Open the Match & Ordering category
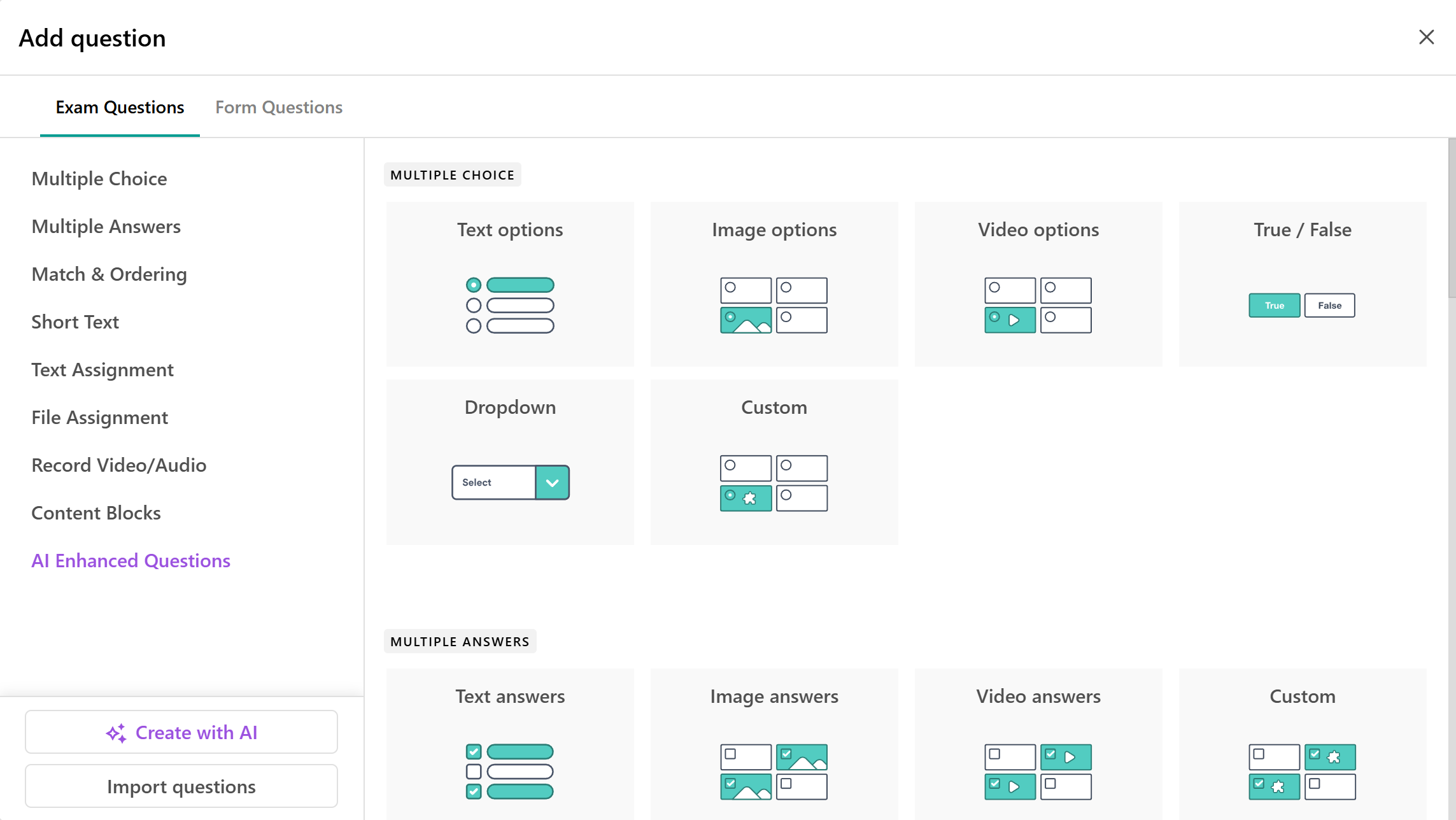The height and width of the screenshot is (820, 1456). tap(109, 274)
